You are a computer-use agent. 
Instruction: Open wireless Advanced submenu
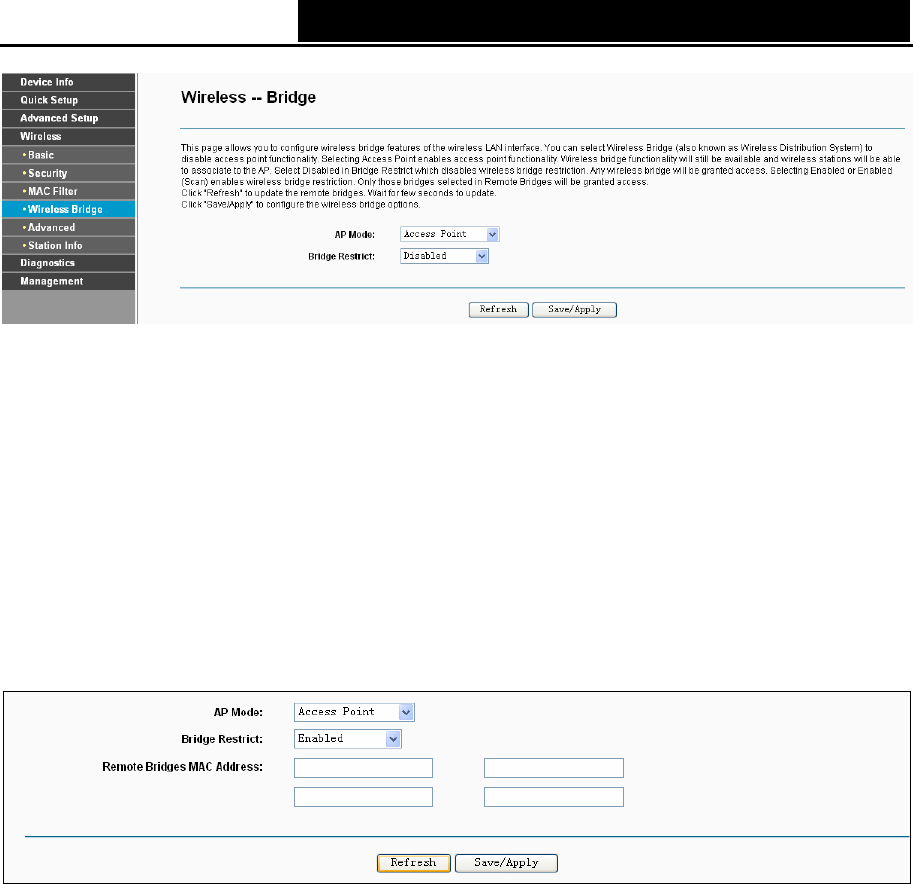[68, 227]
